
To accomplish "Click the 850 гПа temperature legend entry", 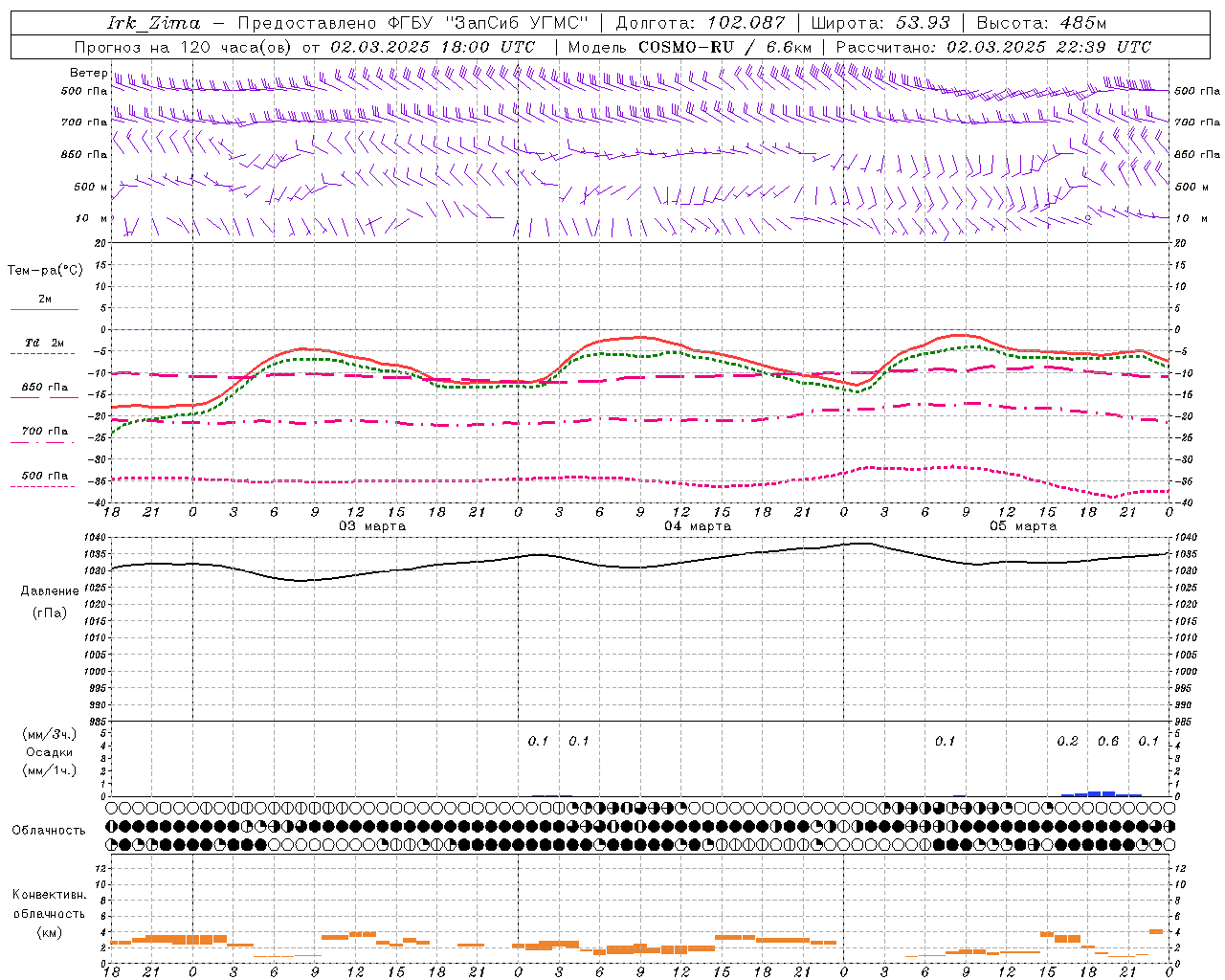I will point(45,388).
